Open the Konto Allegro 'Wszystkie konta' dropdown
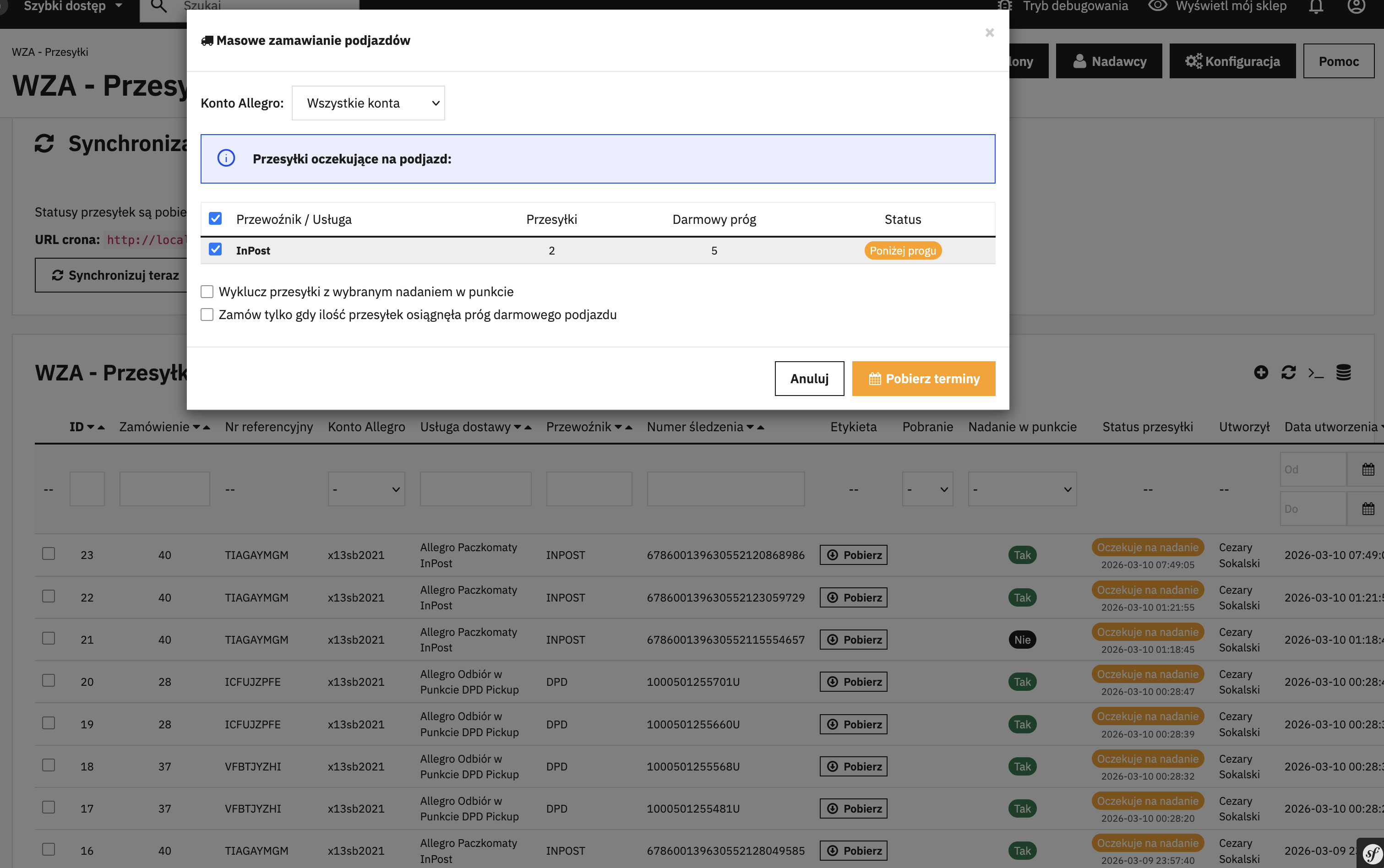Screen dimensions: 1384x868 [368, 103]
